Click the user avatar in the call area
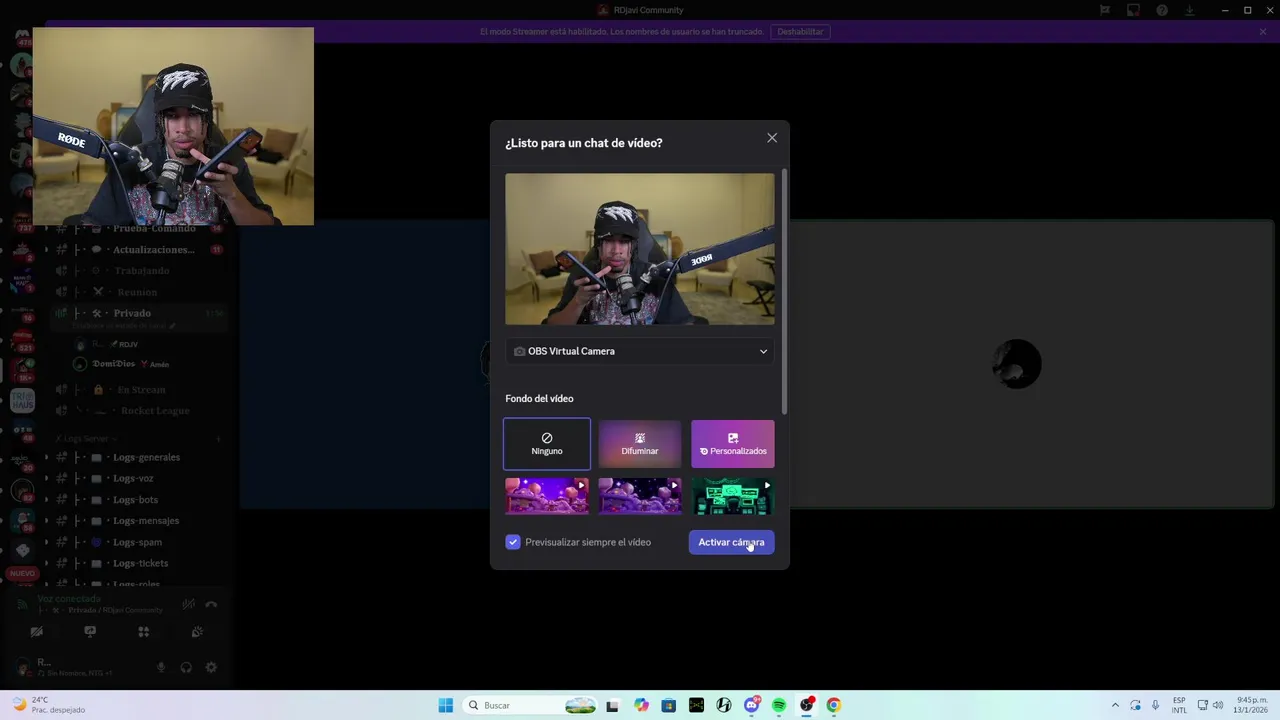1280x720 pixels. point(1017,364)
